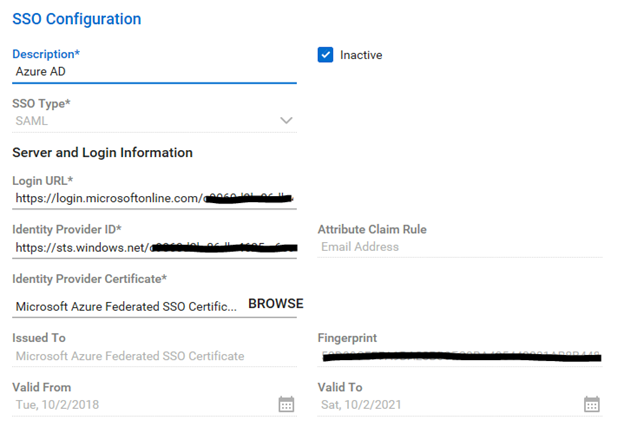Click the SSO Configuration heading
This screenshot has width=624, height=427.
77,19
